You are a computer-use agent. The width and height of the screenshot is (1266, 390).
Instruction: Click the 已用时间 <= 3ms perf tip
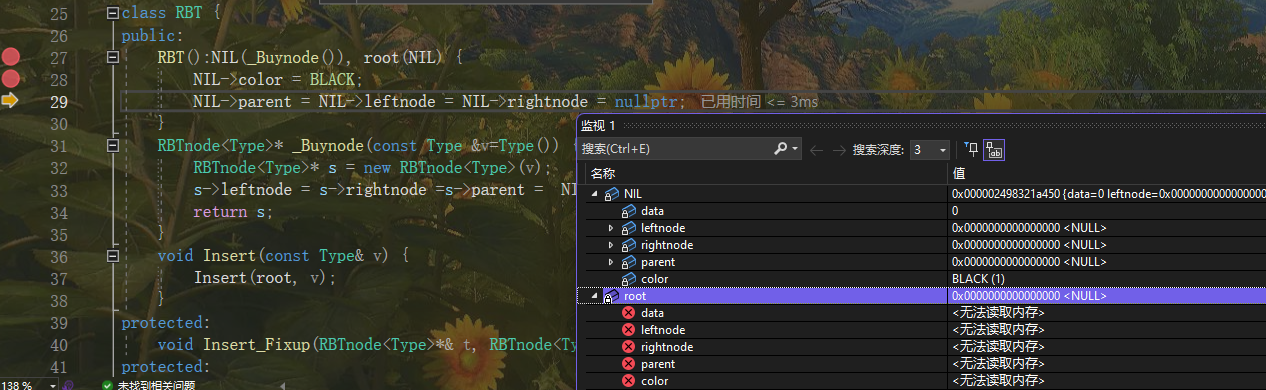[x=759, y=102]
